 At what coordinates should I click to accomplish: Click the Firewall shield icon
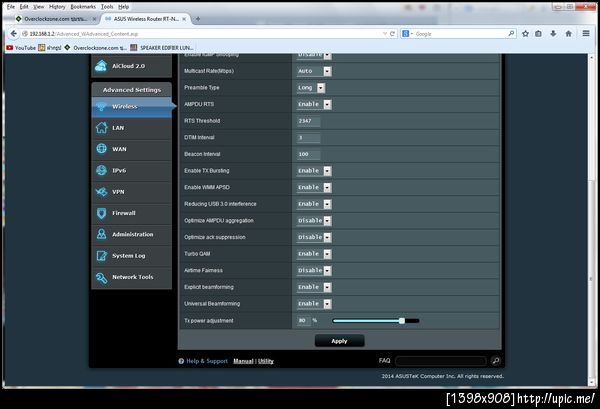(x=101, y=213)
